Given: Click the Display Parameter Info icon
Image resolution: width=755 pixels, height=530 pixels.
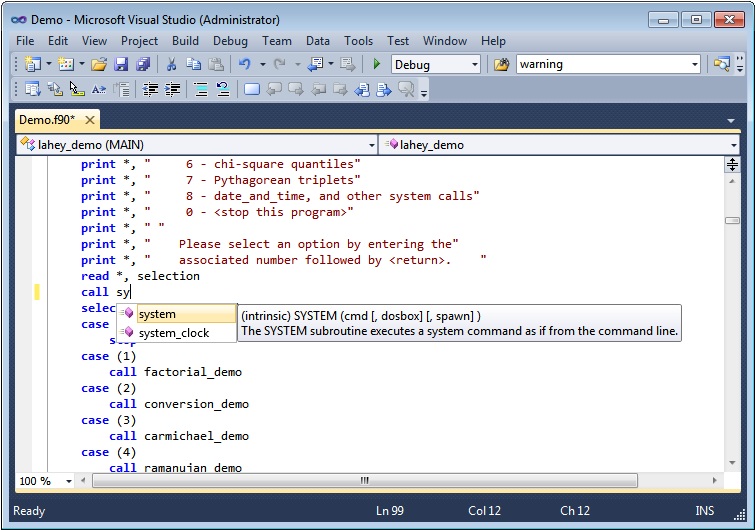Looking at the screenshot, I should coord(55,90).
